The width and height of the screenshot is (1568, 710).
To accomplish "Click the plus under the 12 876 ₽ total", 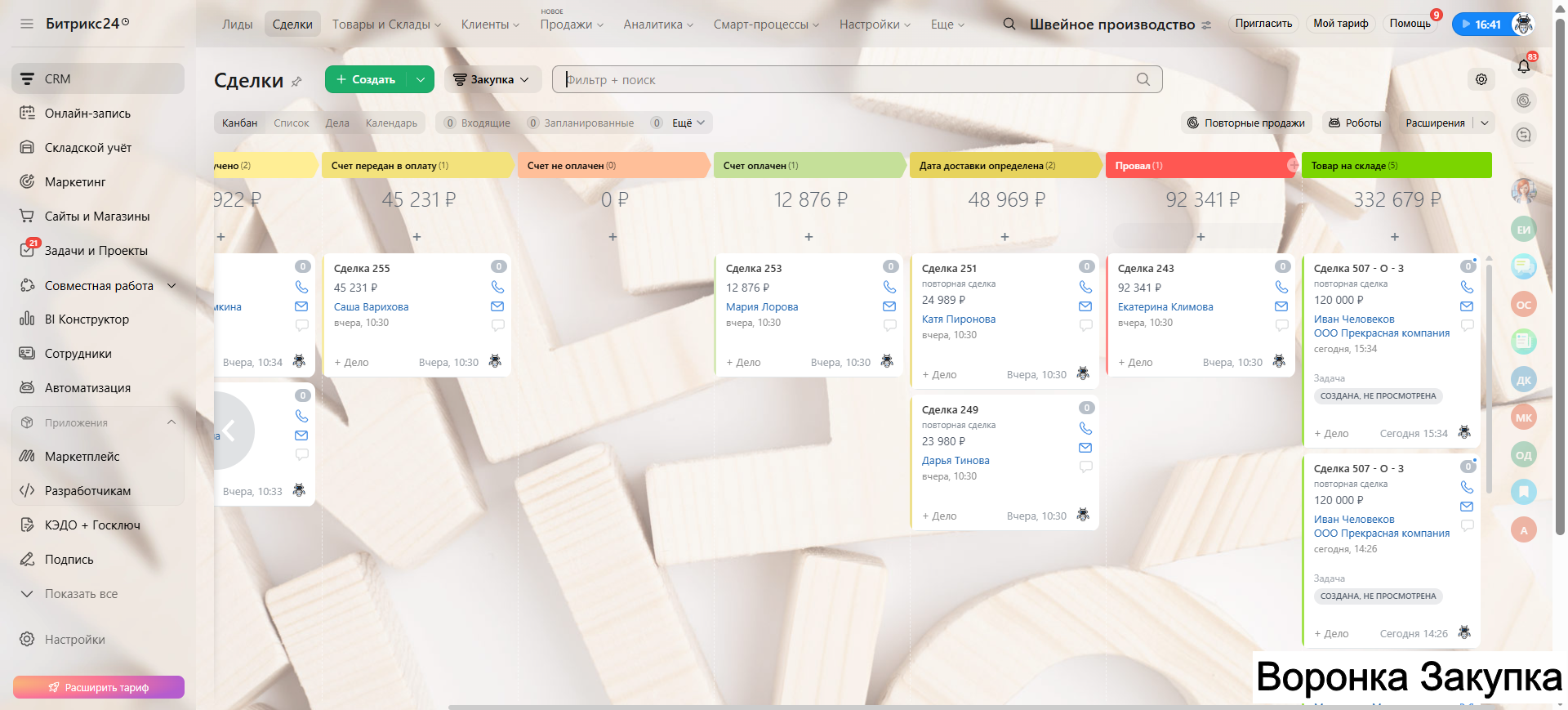I will tap(808, 237).
